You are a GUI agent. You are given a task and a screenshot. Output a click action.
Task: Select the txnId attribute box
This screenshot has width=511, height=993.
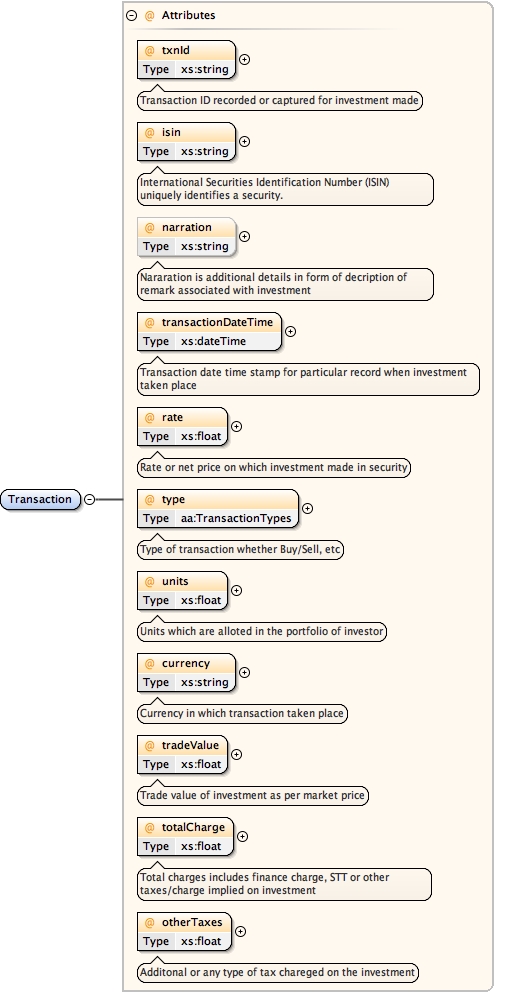click(x=186, y=60)
